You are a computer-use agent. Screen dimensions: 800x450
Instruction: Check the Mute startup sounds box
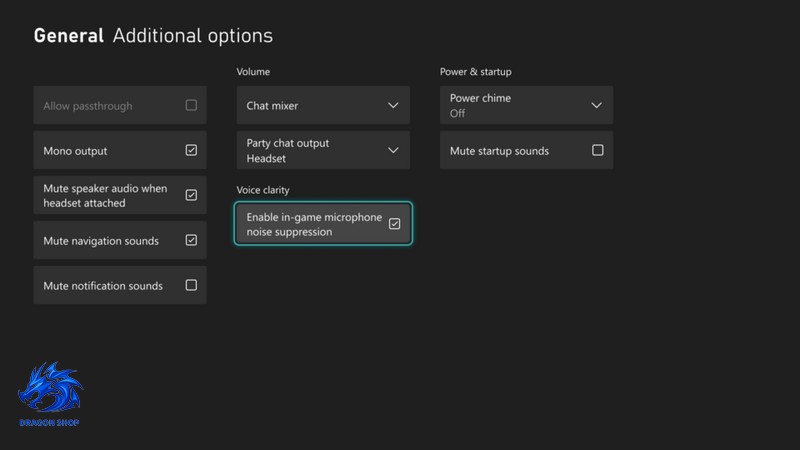(x=597, y=150)
